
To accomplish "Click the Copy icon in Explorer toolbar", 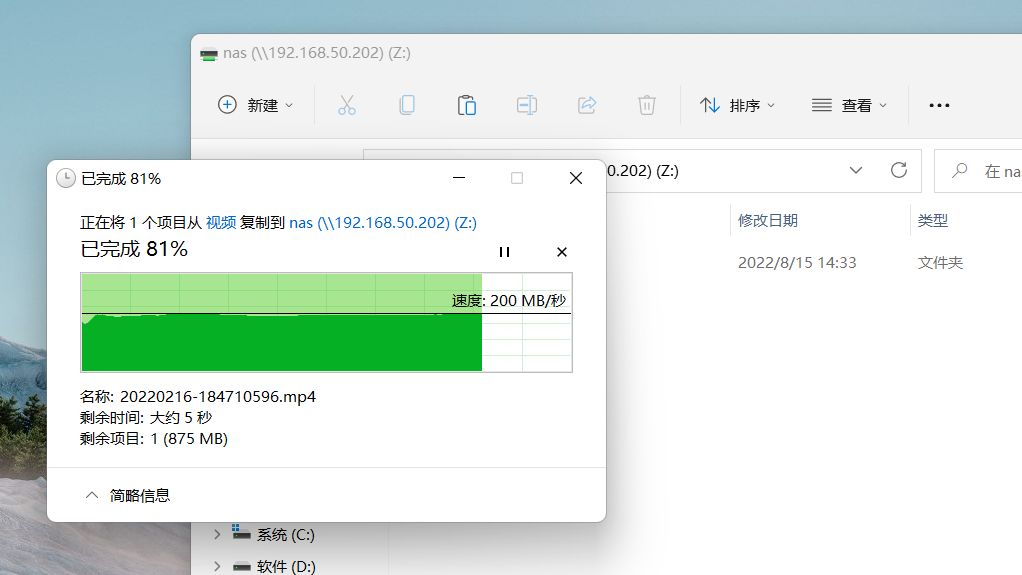I will pos(407,105).
